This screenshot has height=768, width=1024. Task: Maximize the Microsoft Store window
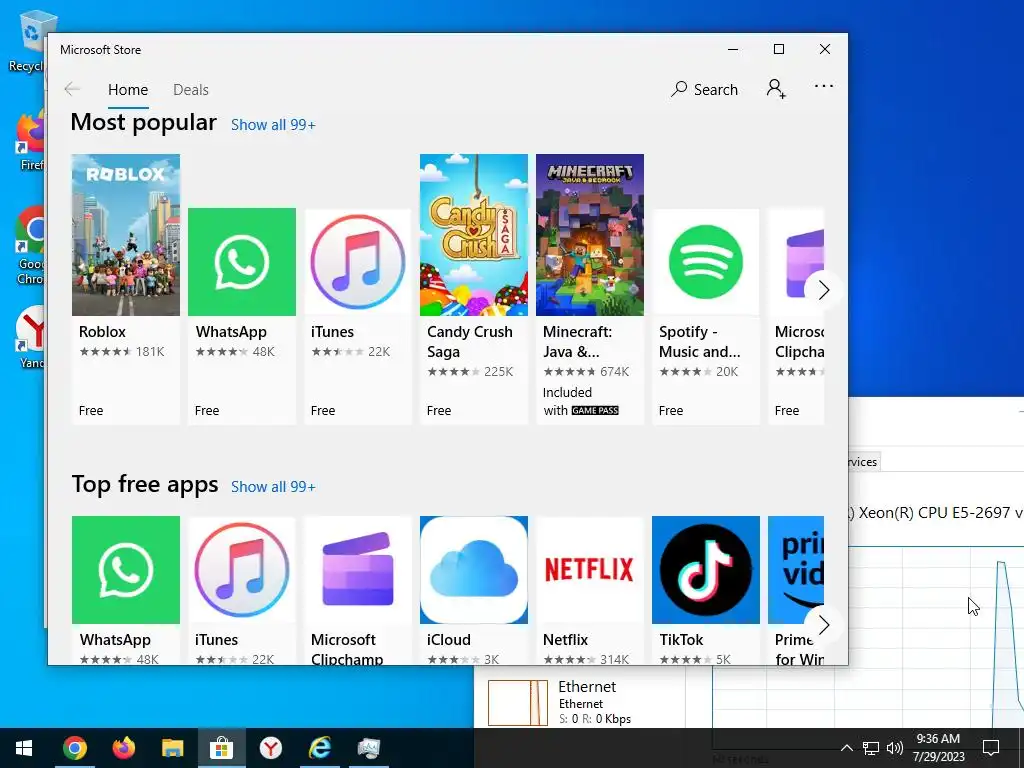pos(778,50)
